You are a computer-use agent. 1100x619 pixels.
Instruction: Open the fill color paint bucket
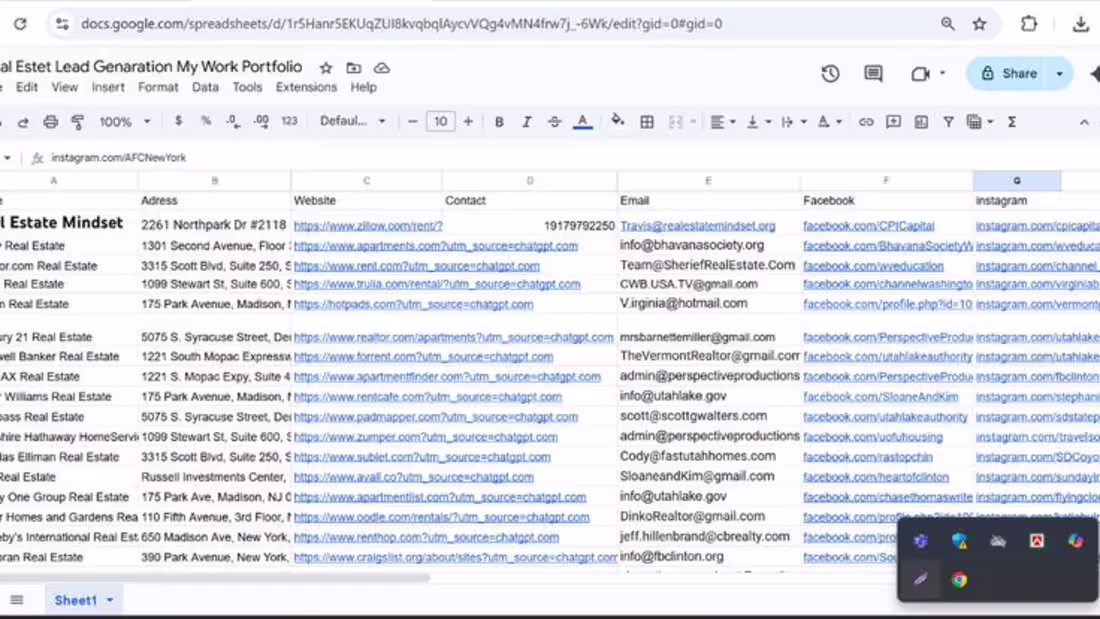(x=617, y=121)
